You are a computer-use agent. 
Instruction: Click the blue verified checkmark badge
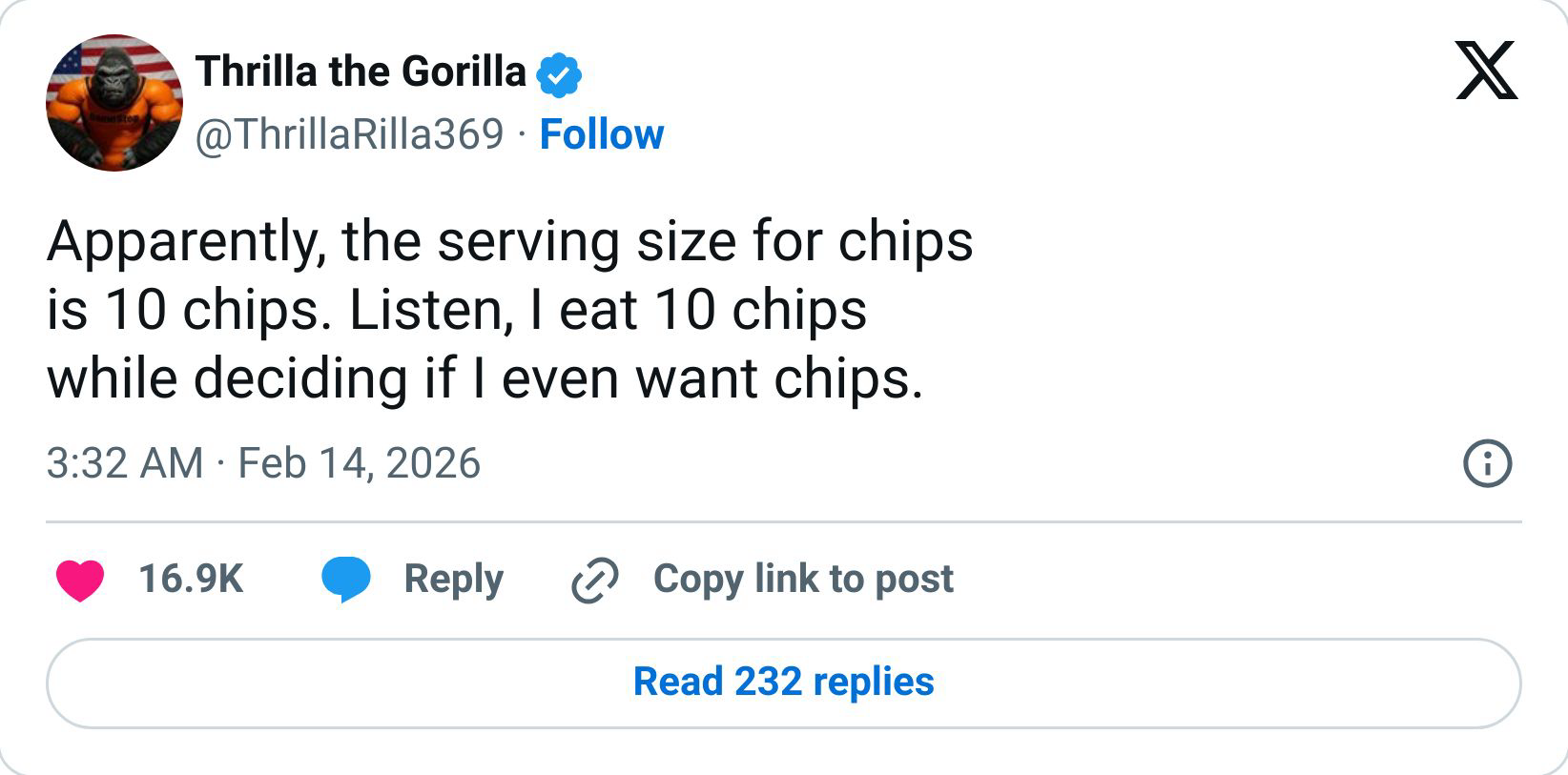coord(561,71)
